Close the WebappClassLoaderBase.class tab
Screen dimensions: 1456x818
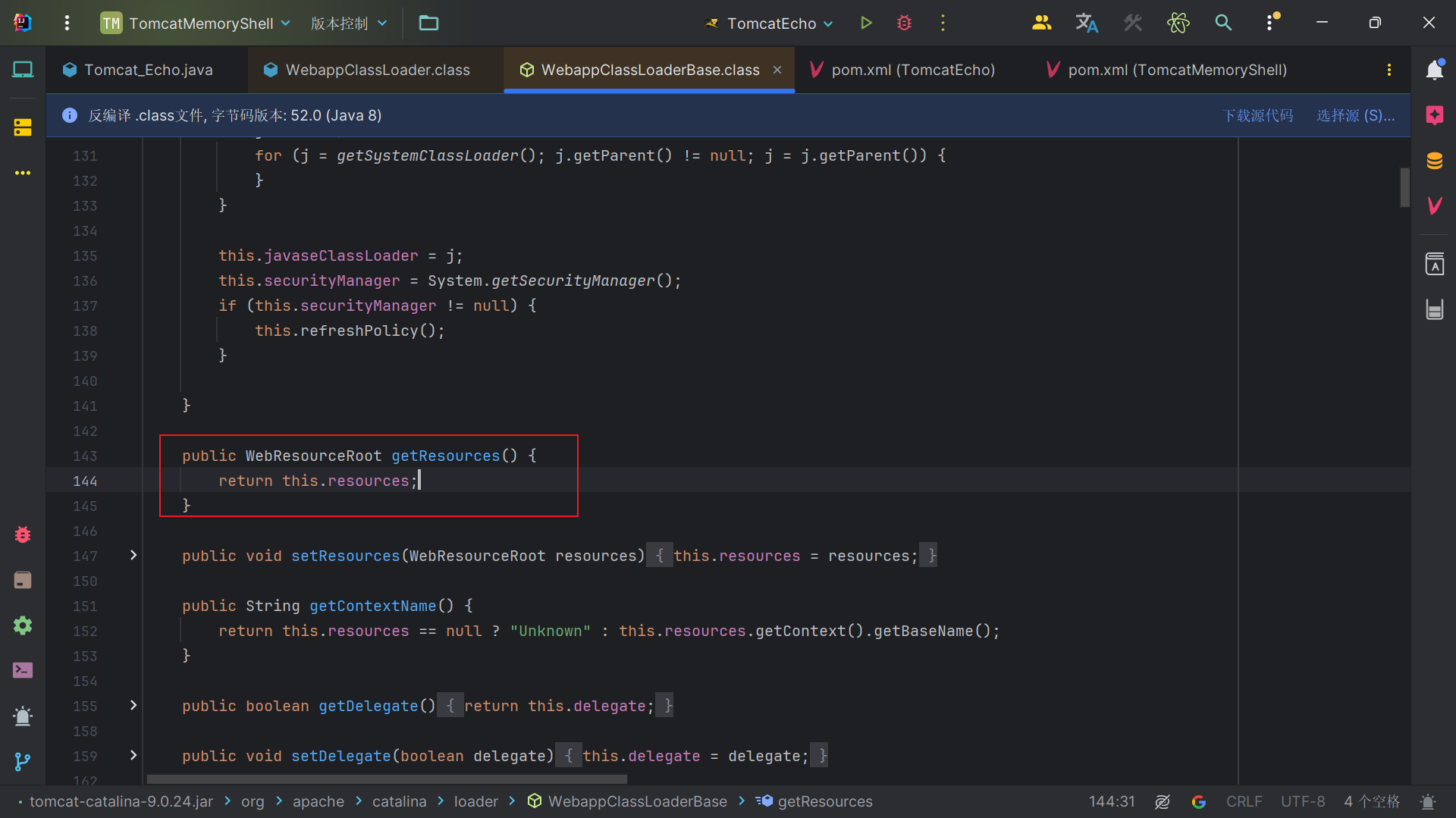[777, 70]
